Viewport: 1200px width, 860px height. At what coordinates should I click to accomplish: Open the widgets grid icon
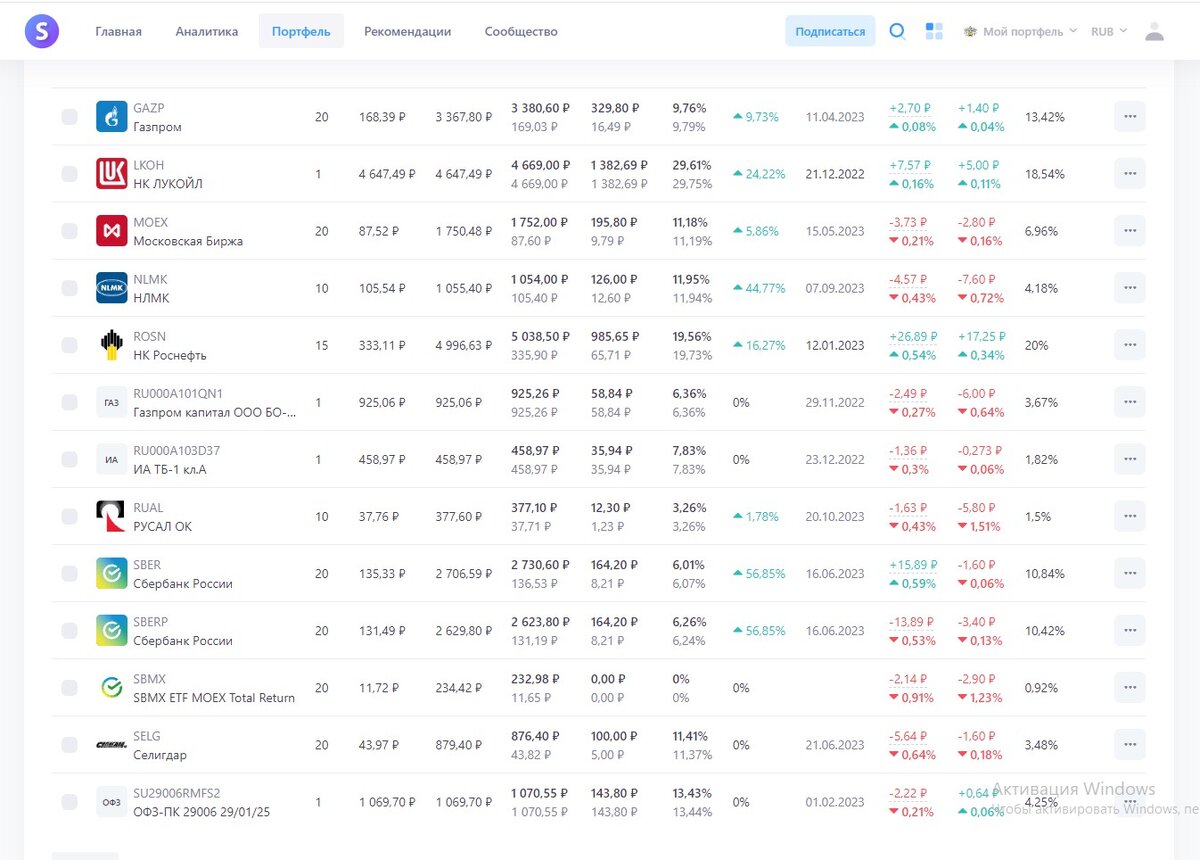coord(934,31)
